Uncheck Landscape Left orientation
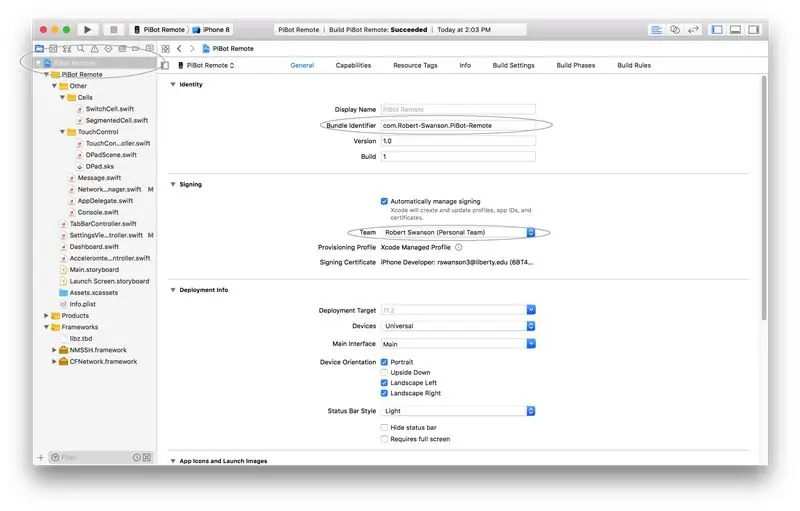The image size is (800, 511). (x=384, y=383)
